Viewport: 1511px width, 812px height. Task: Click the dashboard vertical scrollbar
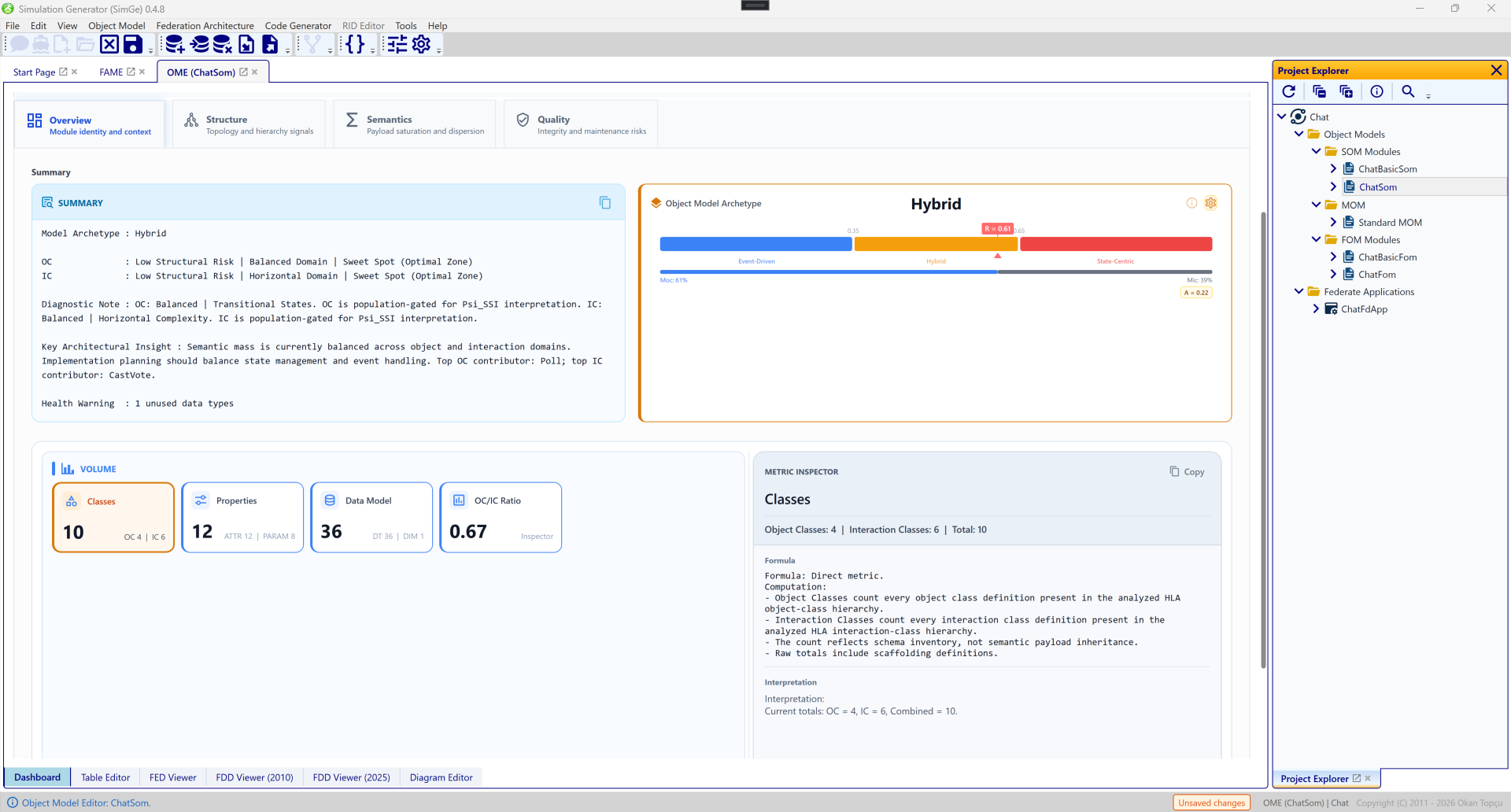[1264, 441]
